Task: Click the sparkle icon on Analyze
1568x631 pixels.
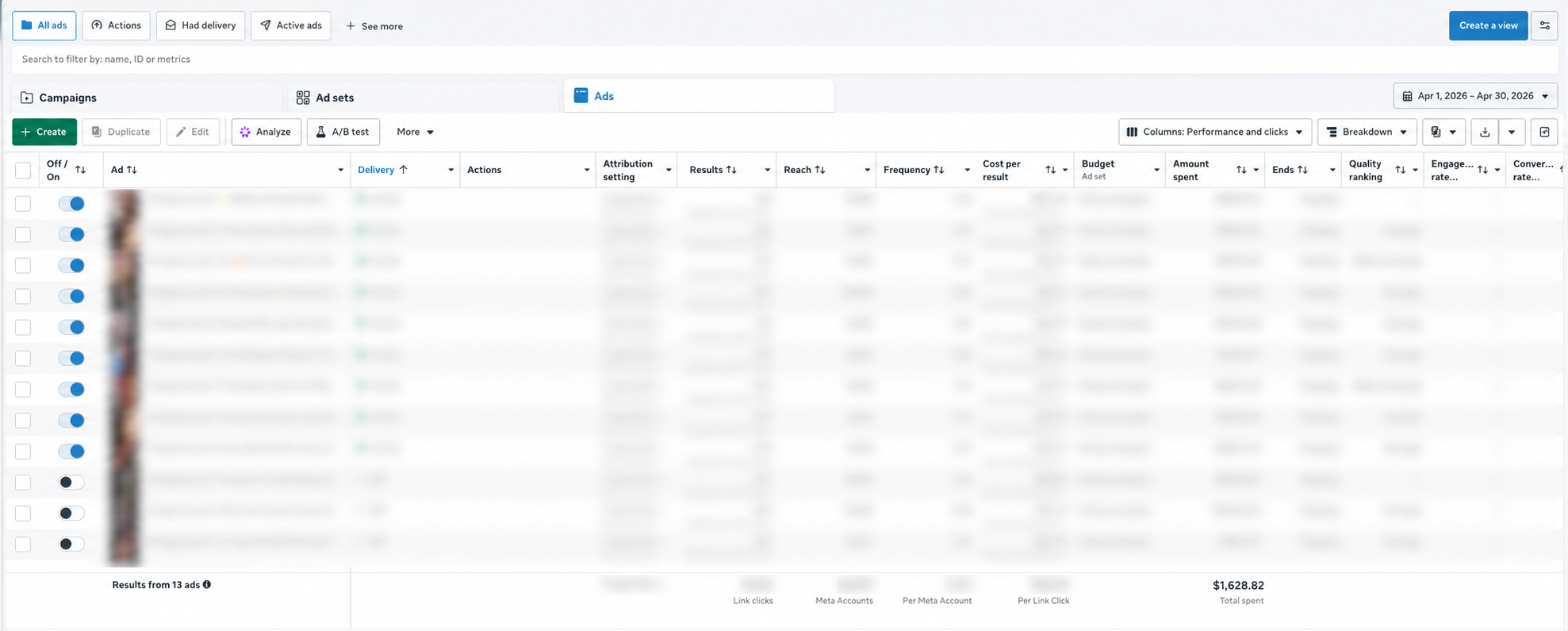Action: click(x=245, y=132)
